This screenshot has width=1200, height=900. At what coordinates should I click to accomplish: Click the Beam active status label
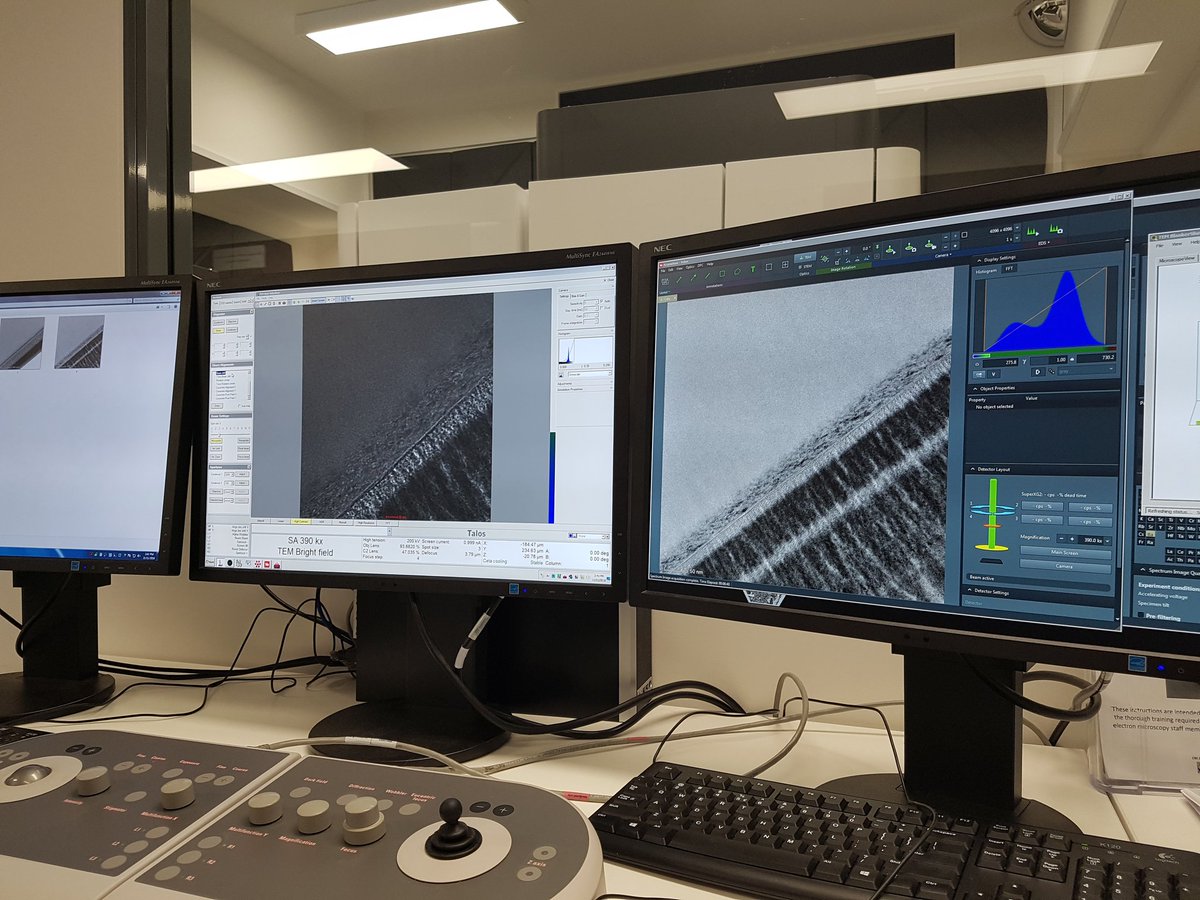982,578
